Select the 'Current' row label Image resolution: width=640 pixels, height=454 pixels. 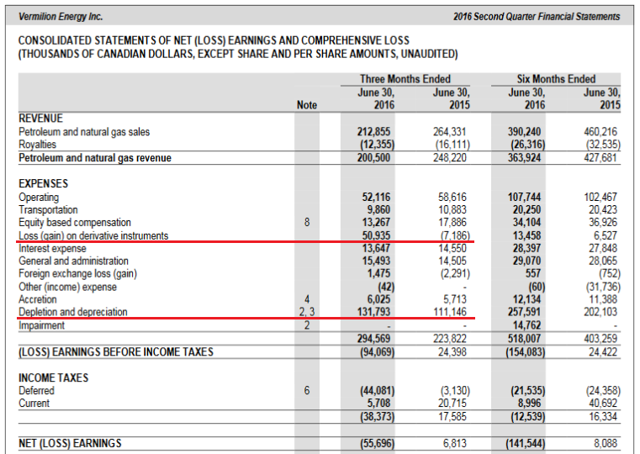[34, 403]
